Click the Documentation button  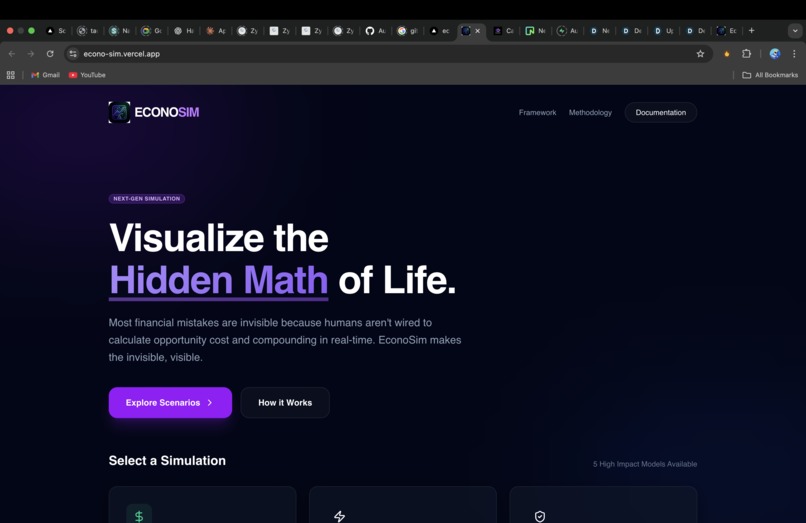point(661,112)
